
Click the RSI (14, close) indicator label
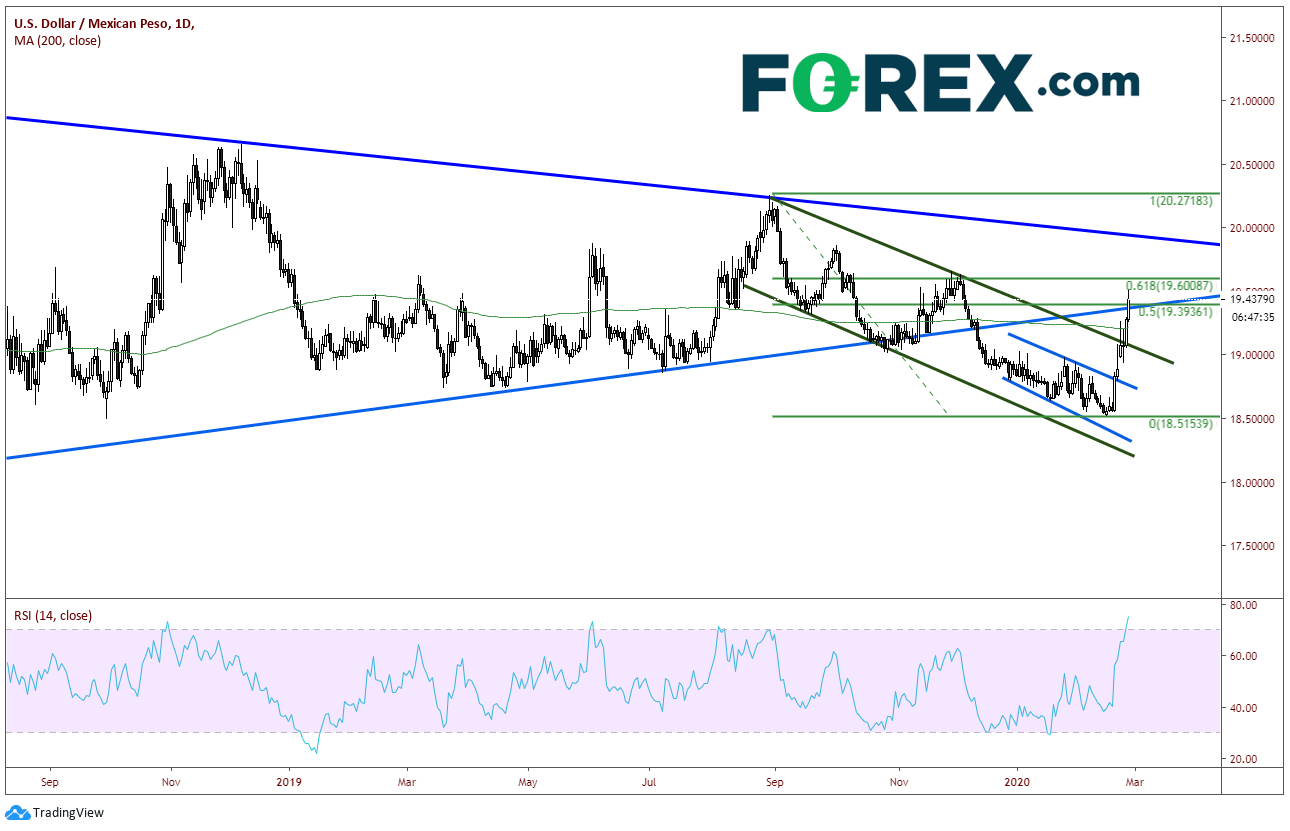[53, 615]
